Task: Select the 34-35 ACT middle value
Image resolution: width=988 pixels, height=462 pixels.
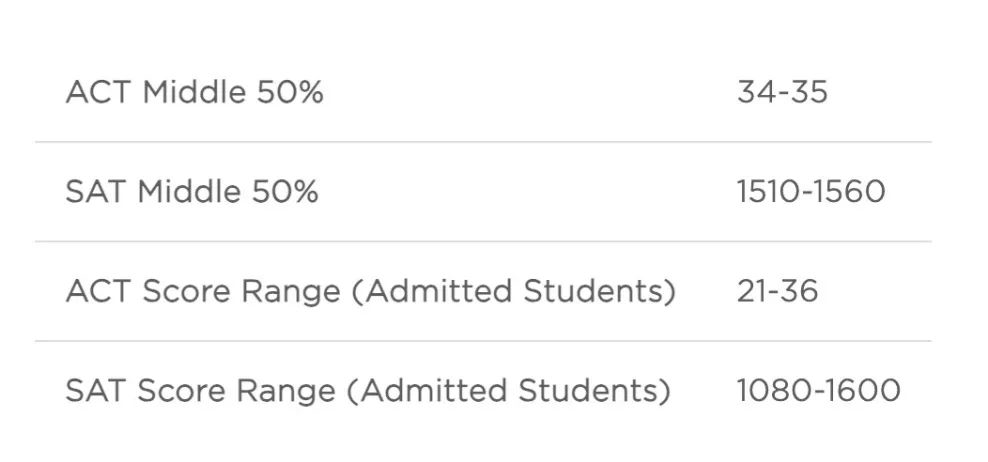Action: 782,92
